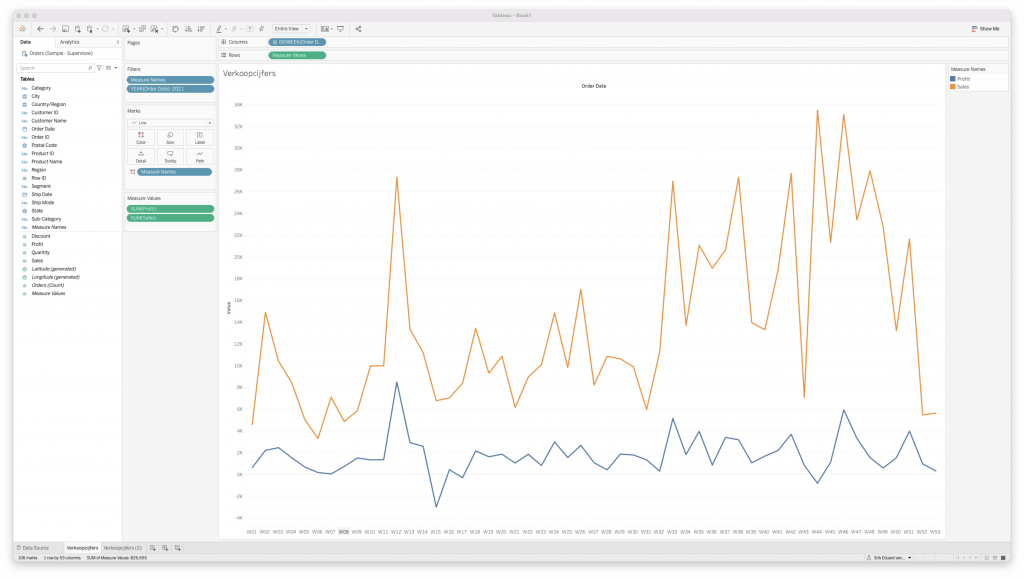Click the New Worksheet icon in tab bar

[153, 548]
